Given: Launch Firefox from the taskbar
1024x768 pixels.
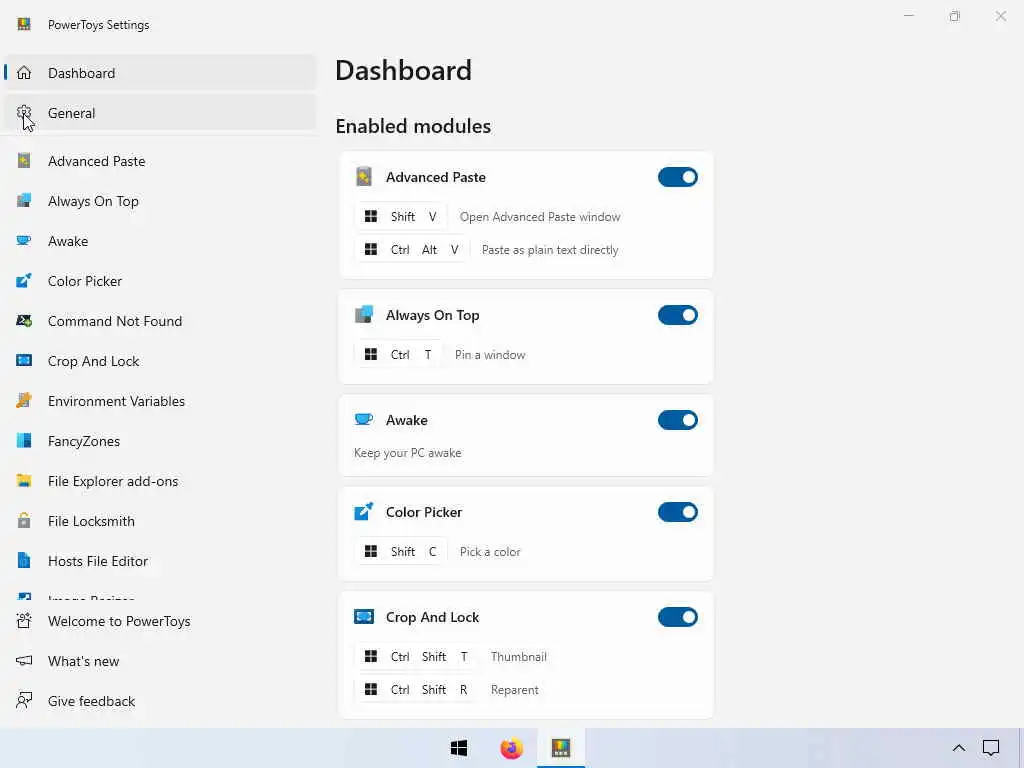Looking at the screenshot, I should point(511,748).
